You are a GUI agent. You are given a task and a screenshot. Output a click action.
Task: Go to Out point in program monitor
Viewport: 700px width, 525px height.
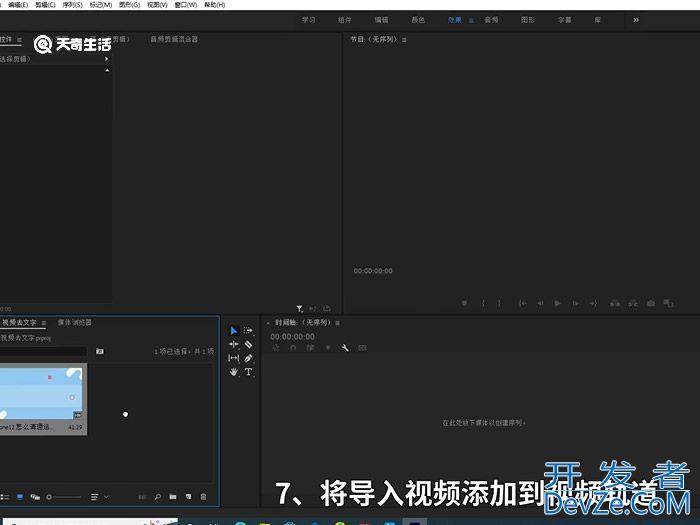[x=593, y=304]
